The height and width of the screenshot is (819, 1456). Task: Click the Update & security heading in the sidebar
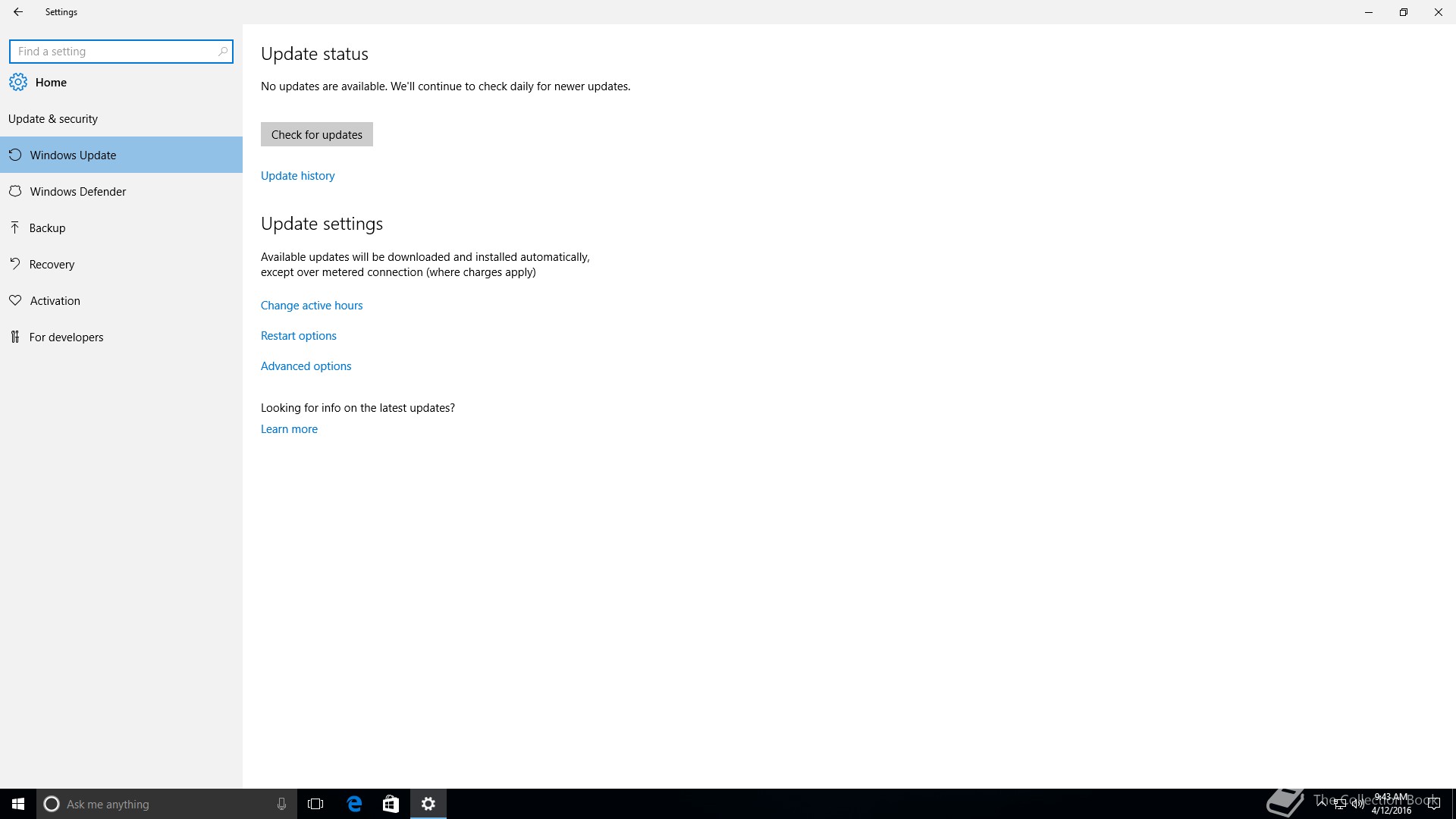coord(53,118)
